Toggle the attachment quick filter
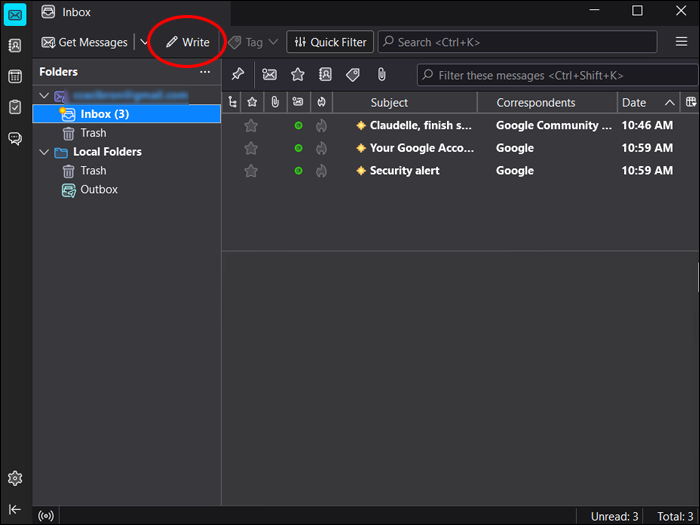Image resolution: width=700 pixels, height=525 pixels. pos(381,75)
